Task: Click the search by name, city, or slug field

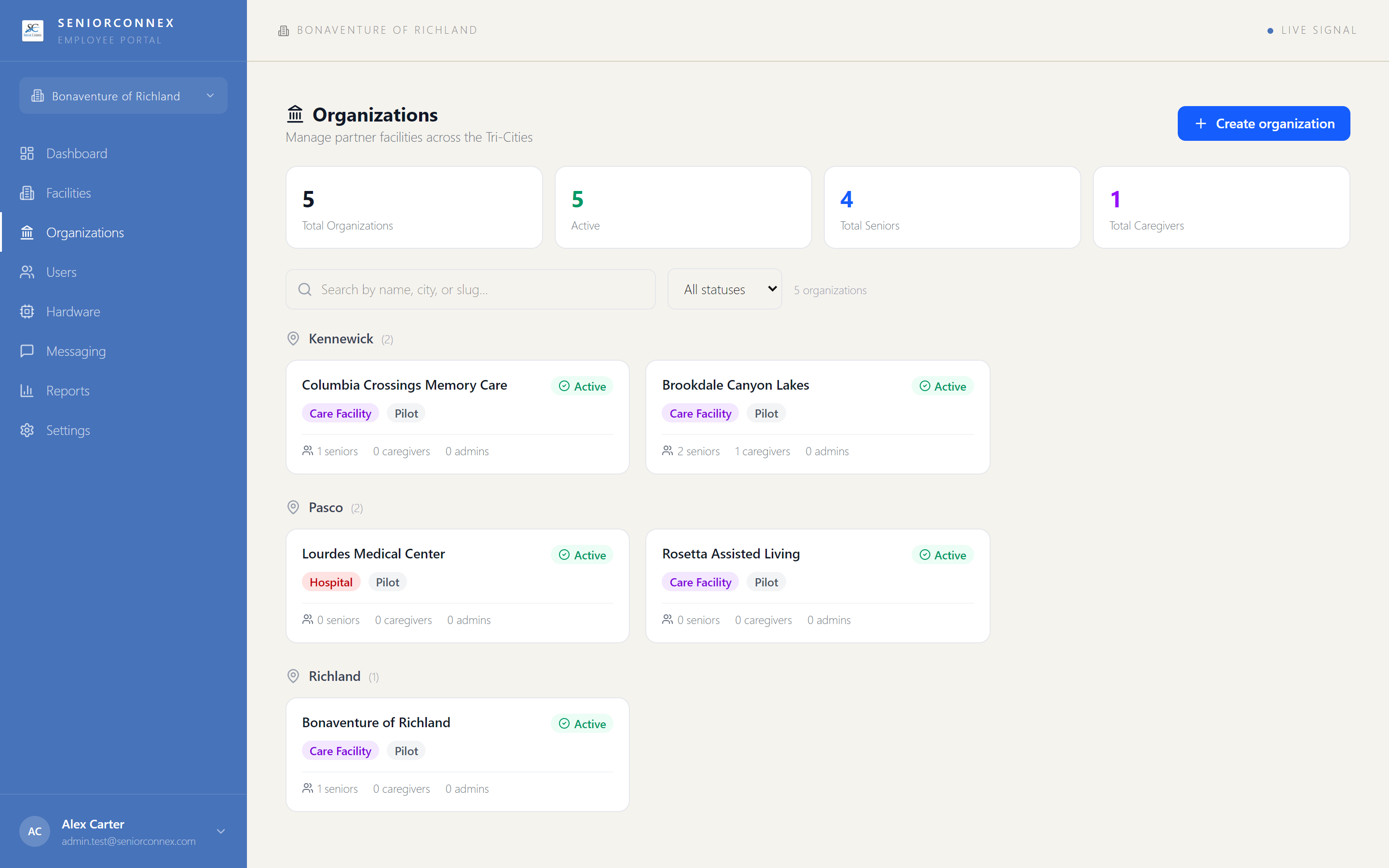Action: pyautogui.click(x=471, y=289)
